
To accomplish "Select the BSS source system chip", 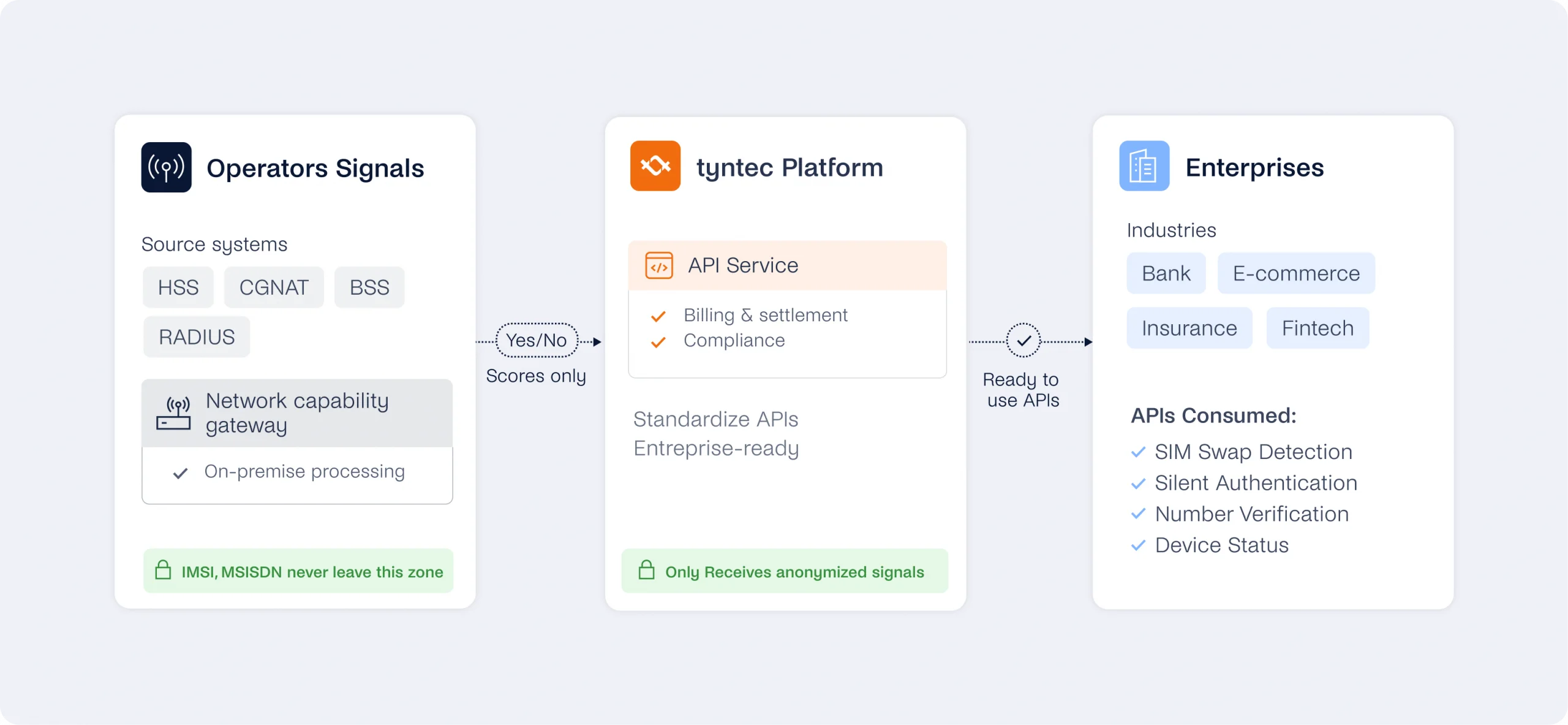I will coord(369,287).
